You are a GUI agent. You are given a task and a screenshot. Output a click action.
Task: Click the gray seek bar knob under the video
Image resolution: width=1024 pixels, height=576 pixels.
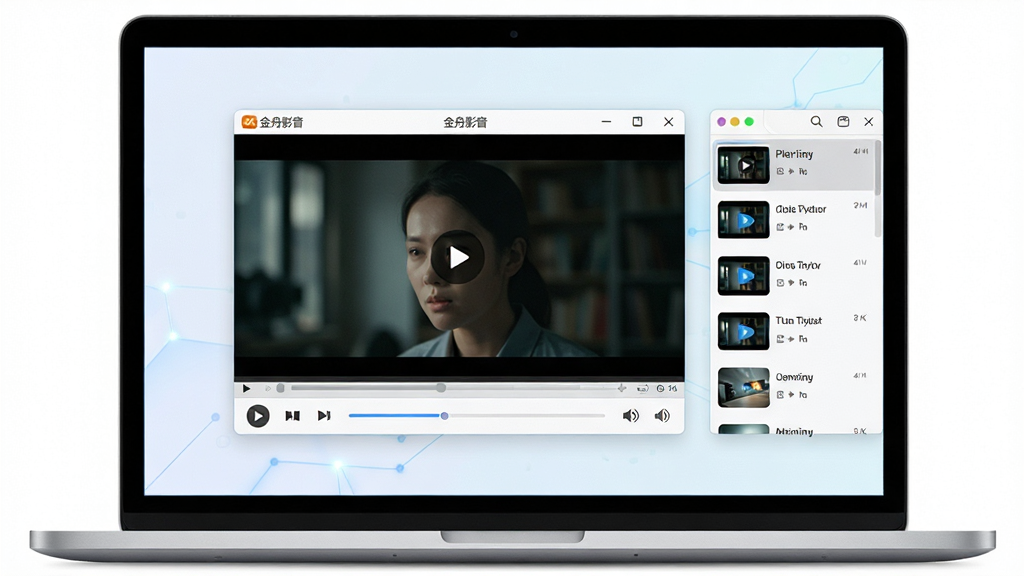[x=441, y=388]
